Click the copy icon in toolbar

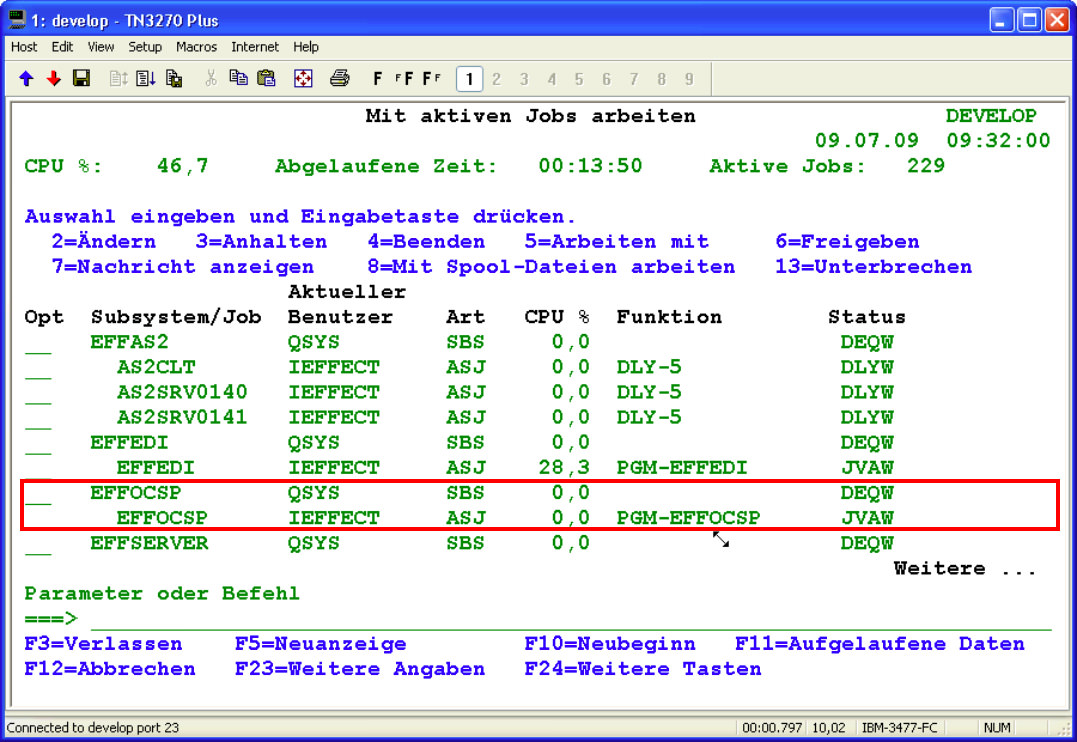tap(238, 78)
